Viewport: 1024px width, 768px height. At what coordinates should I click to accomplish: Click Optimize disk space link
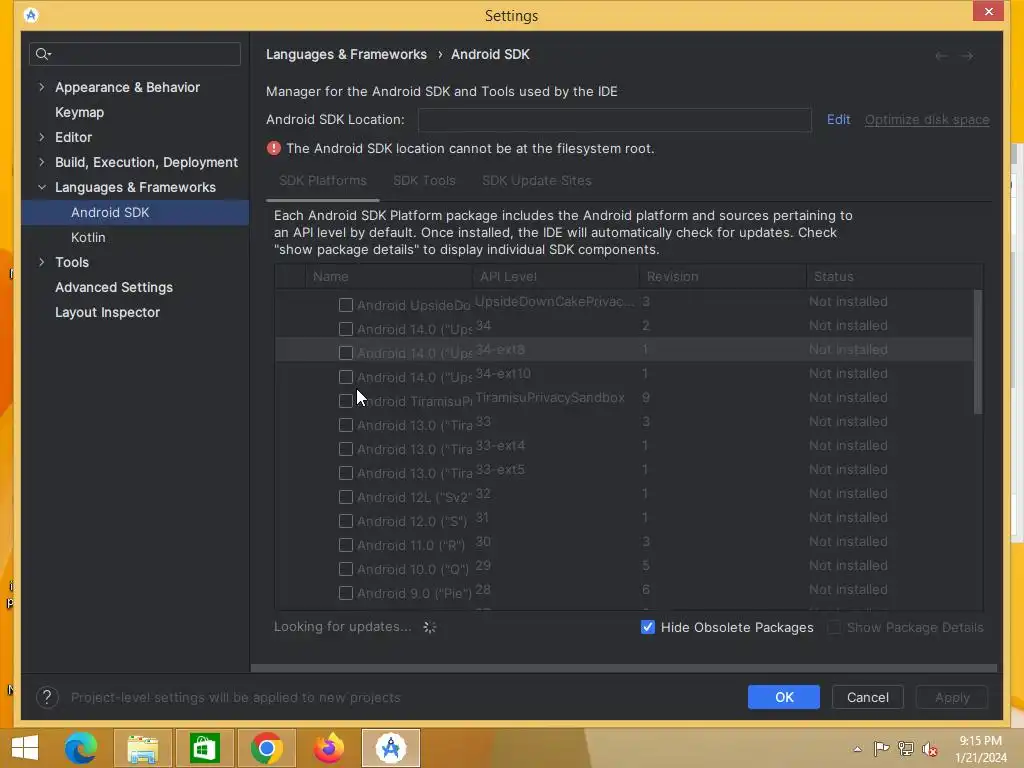coord(927,120)
